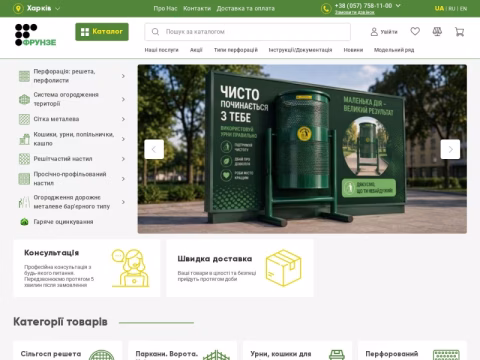Click the Перфорація: решета category icon
This screenshot has width=480, height=360.
click(24, 76)
